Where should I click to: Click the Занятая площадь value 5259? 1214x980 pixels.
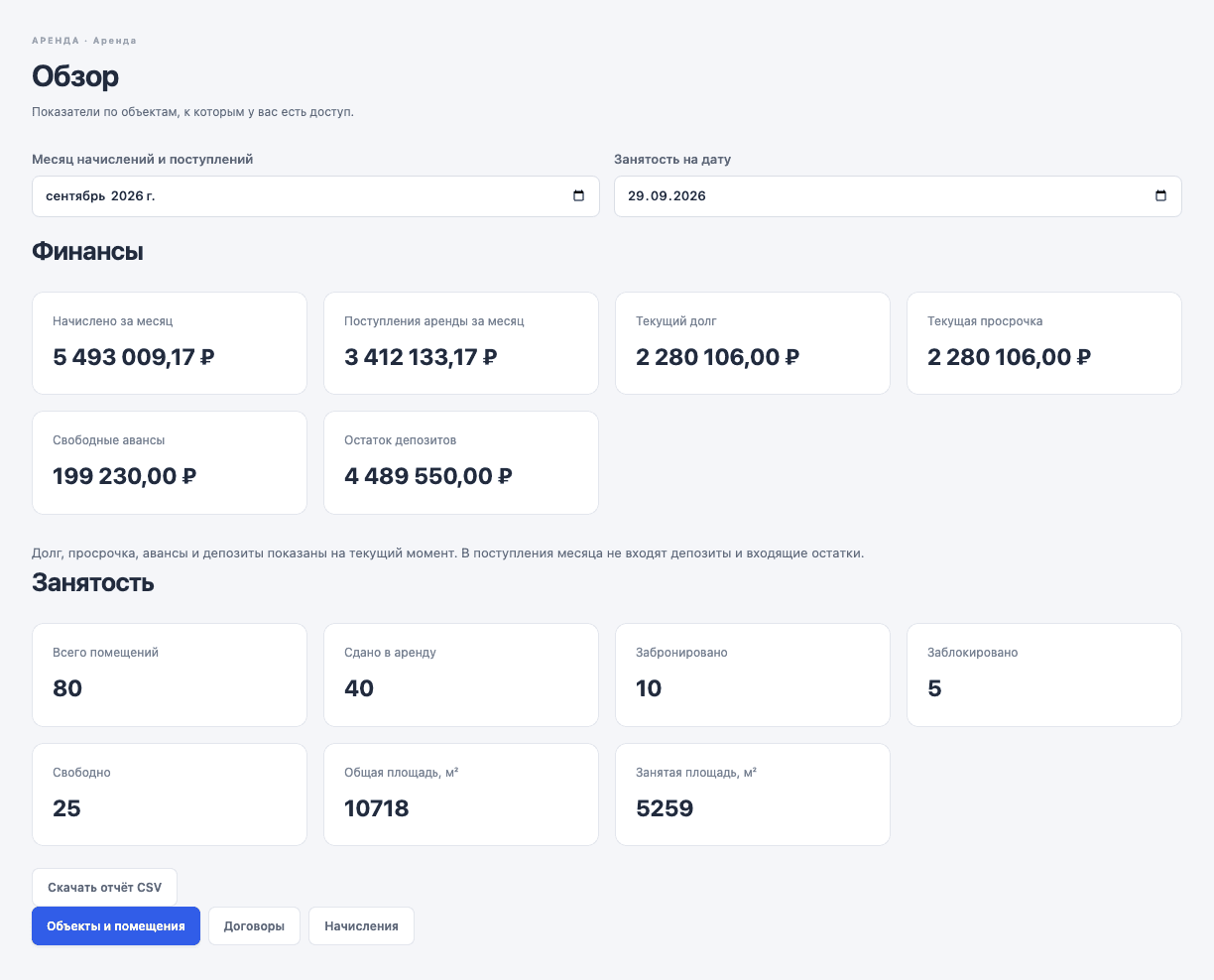click(665, 808)
